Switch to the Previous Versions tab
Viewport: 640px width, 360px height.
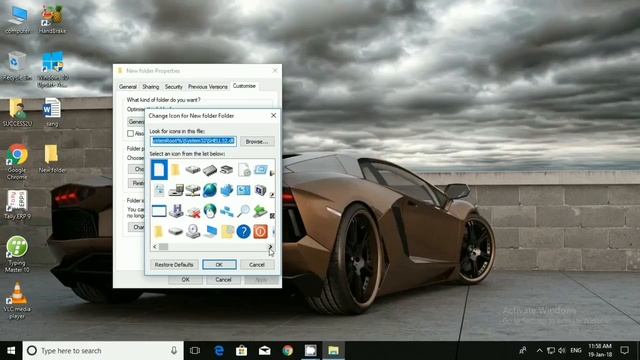[207, 87]
